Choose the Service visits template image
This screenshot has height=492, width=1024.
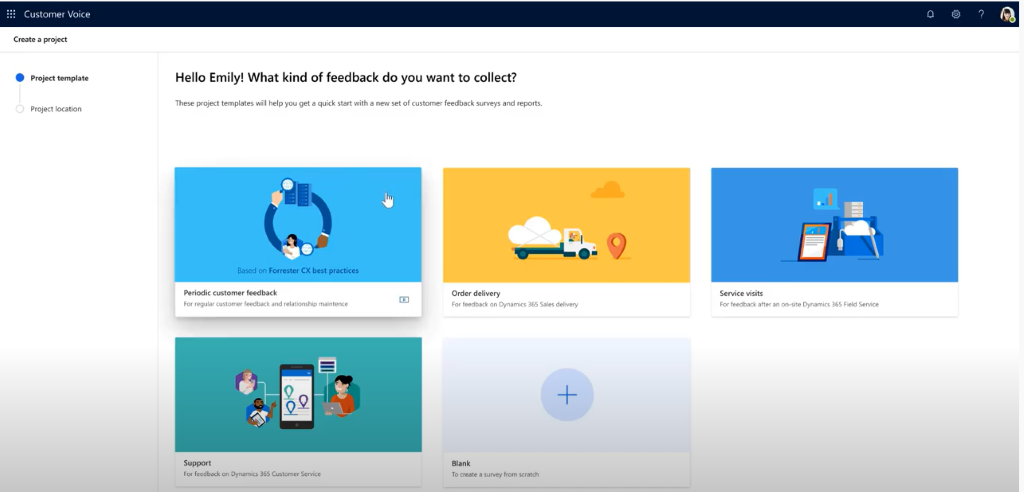(x=835, y=225)
